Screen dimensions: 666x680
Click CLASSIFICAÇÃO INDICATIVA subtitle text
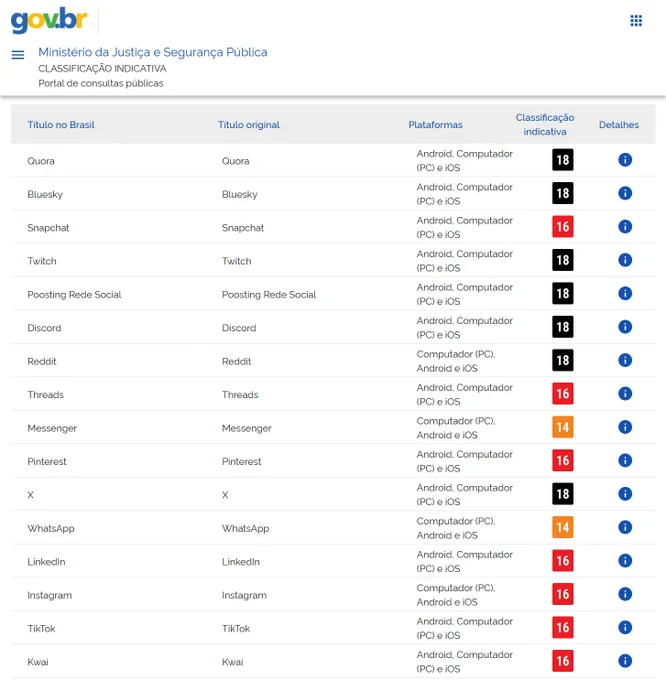point(102,69)
